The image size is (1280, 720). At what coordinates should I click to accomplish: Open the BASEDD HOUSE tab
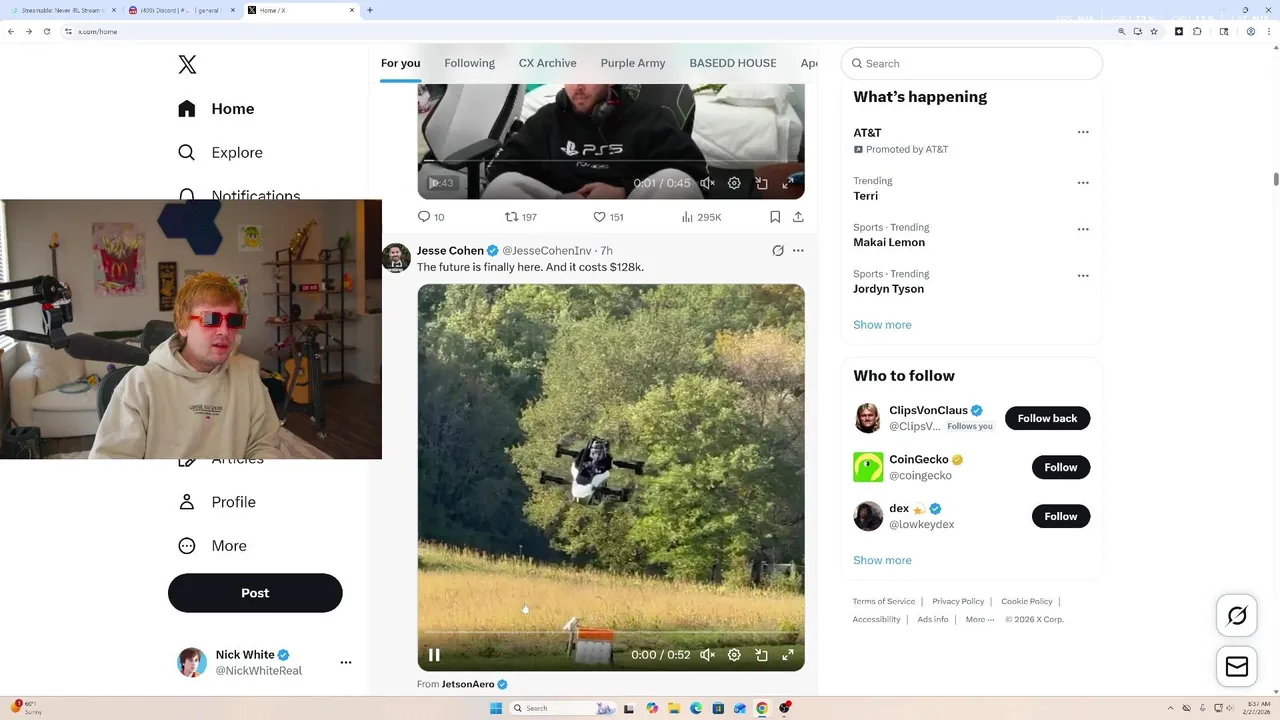tap(733, 63)
